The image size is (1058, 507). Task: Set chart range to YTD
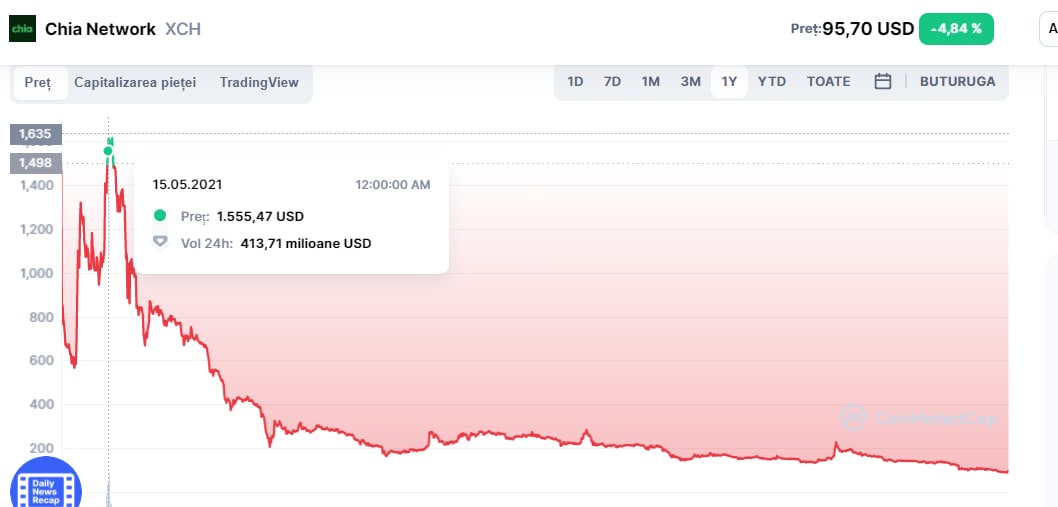772,82
